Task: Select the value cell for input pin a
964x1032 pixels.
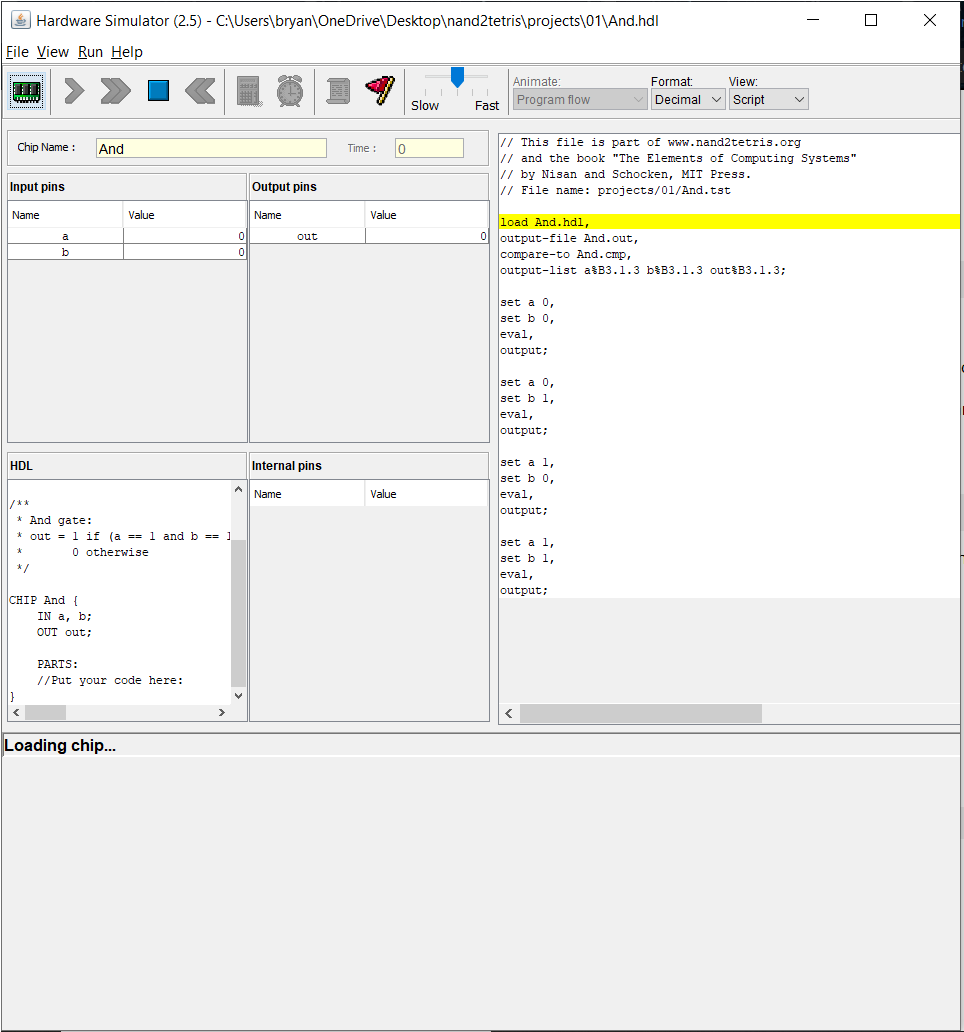Action: 185,236
